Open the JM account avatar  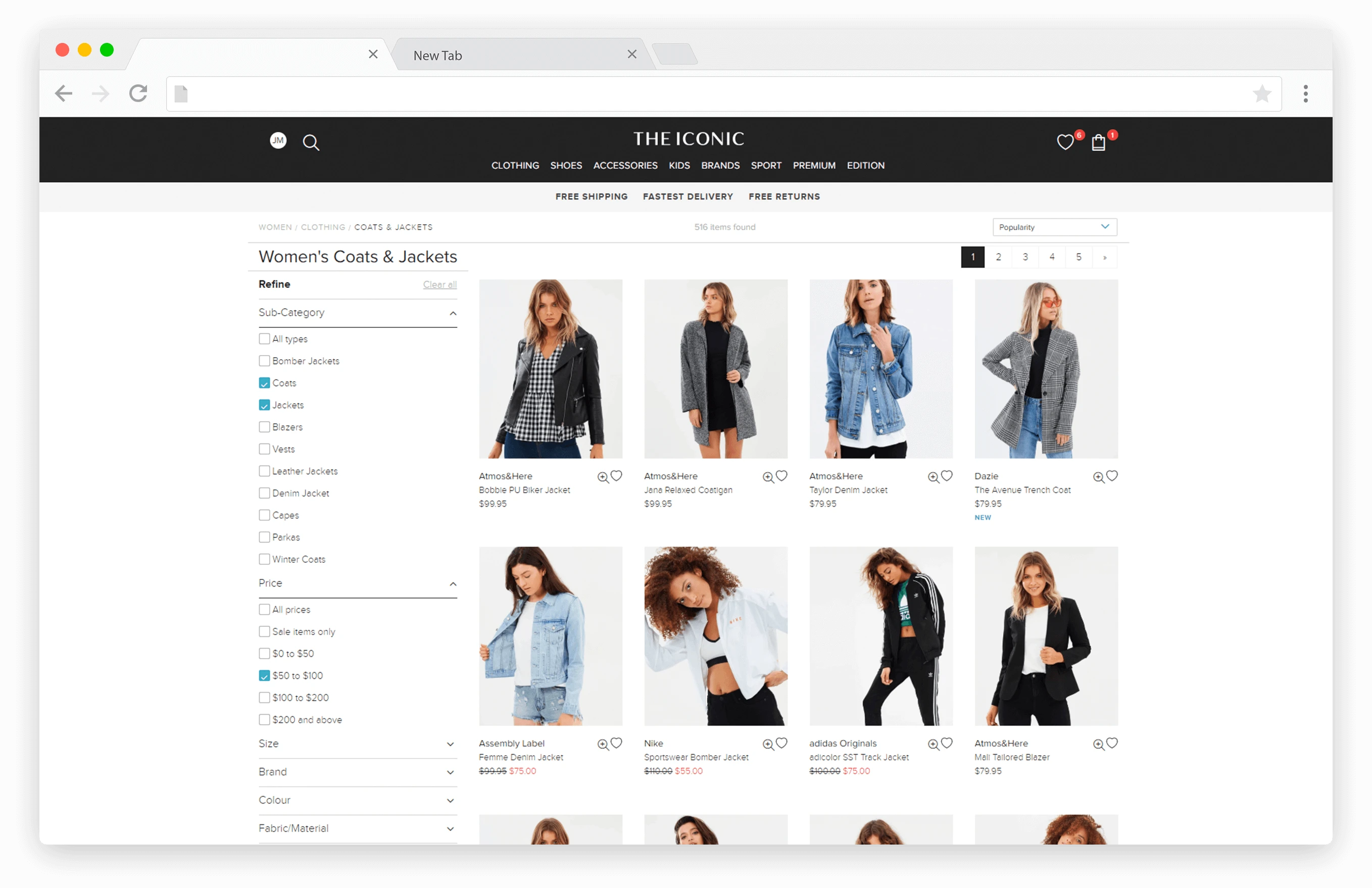278,140
